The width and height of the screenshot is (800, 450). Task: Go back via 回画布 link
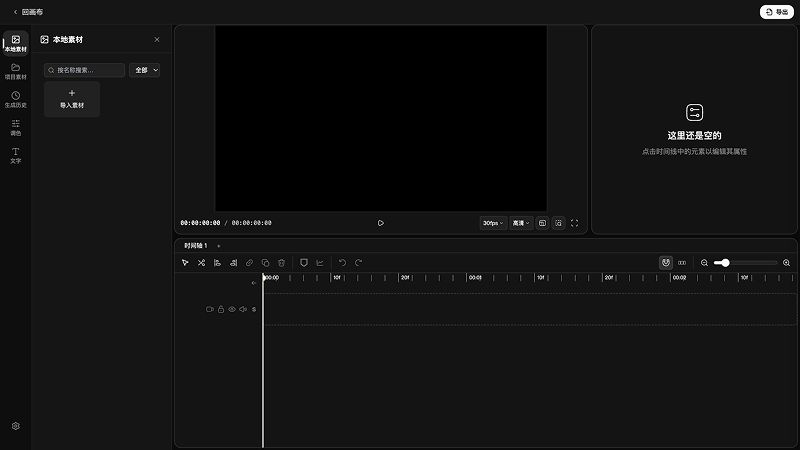click(x=28, y=12)
